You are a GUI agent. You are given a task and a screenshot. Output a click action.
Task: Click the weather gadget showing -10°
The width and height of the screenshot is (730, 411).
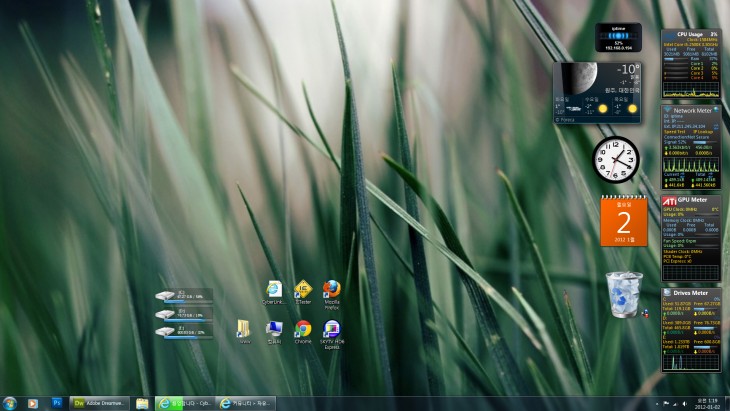coord(597,92)
